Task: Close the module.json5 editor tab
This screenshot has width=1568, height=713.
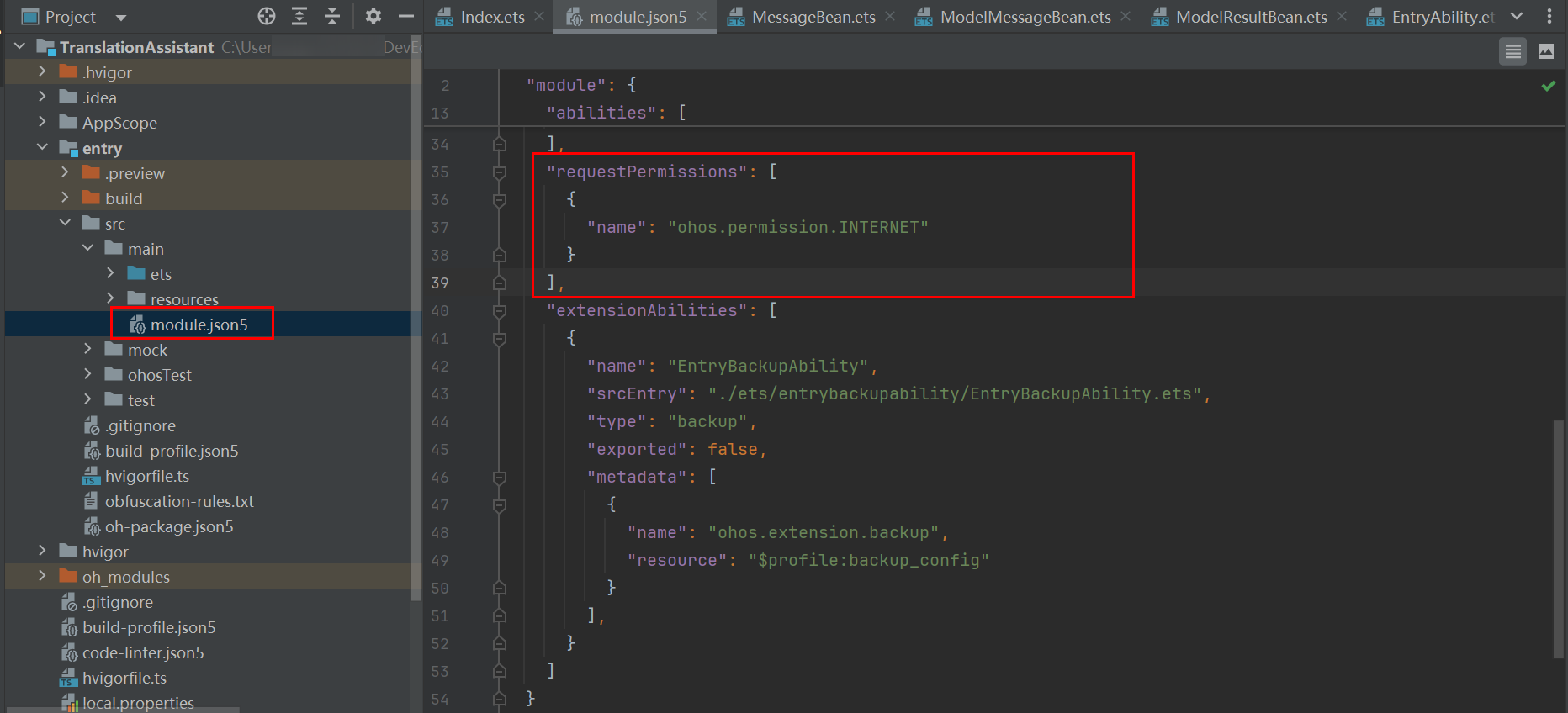Action: pyautogui.click(x=702, y=16)
